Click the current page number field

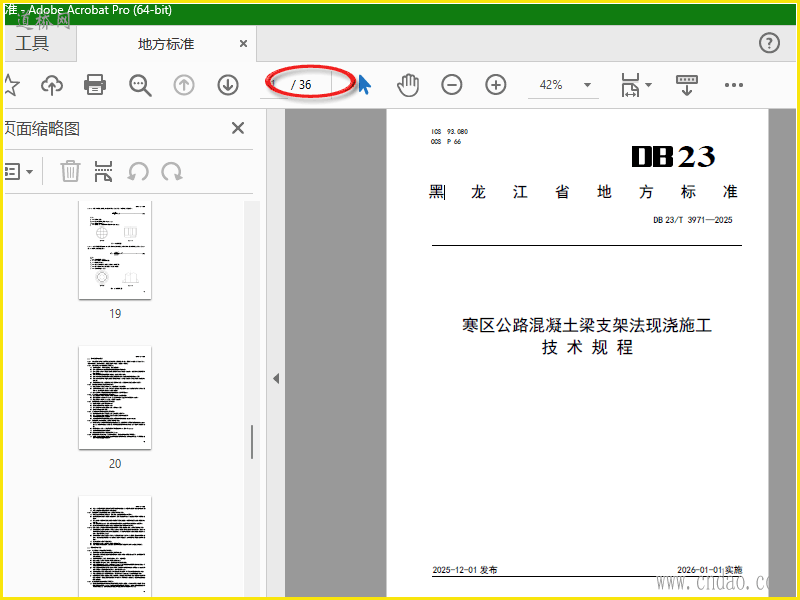coord(276,85)
